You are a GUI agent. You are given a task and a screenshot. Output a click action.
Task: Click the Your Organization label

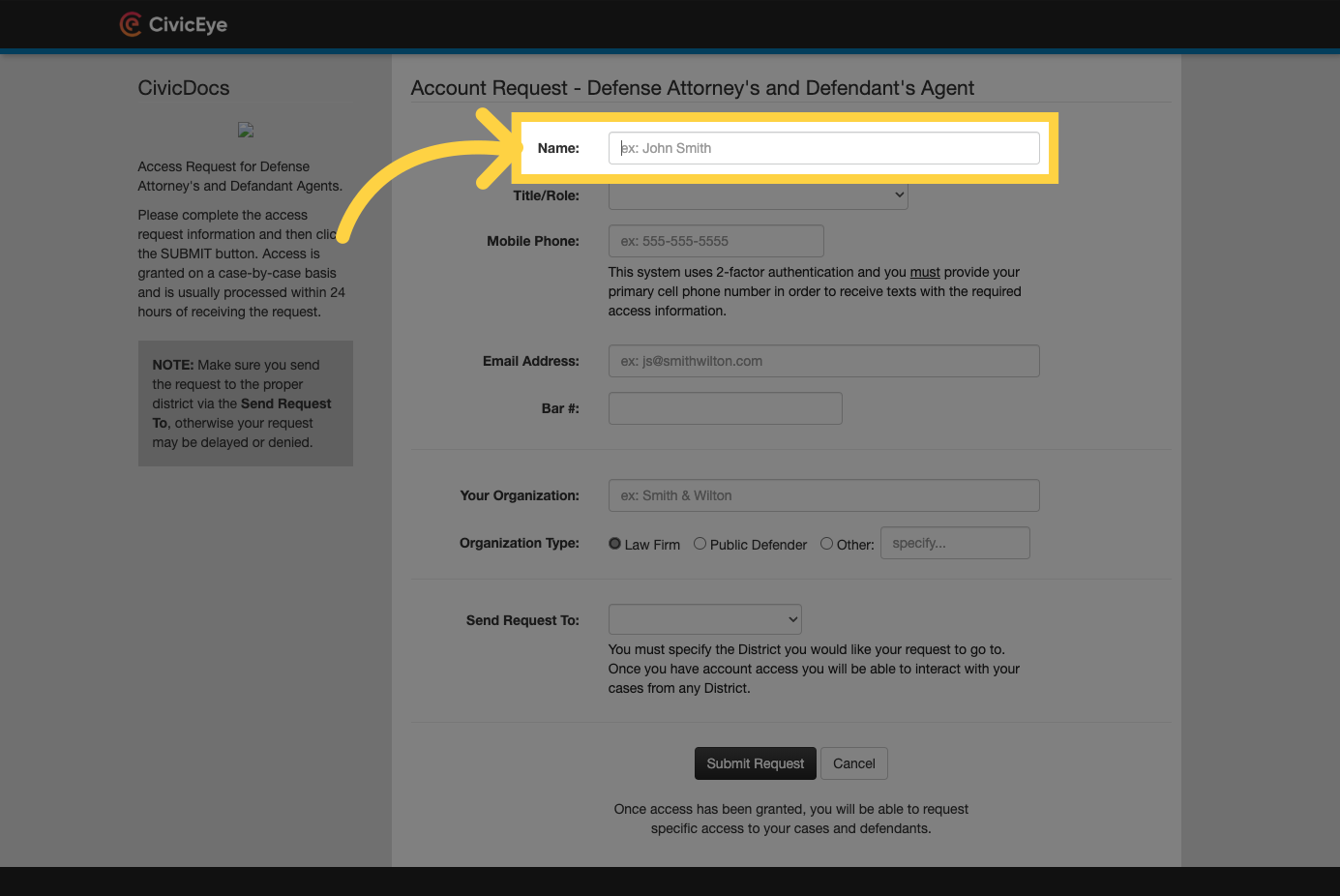tap(520, 495)
